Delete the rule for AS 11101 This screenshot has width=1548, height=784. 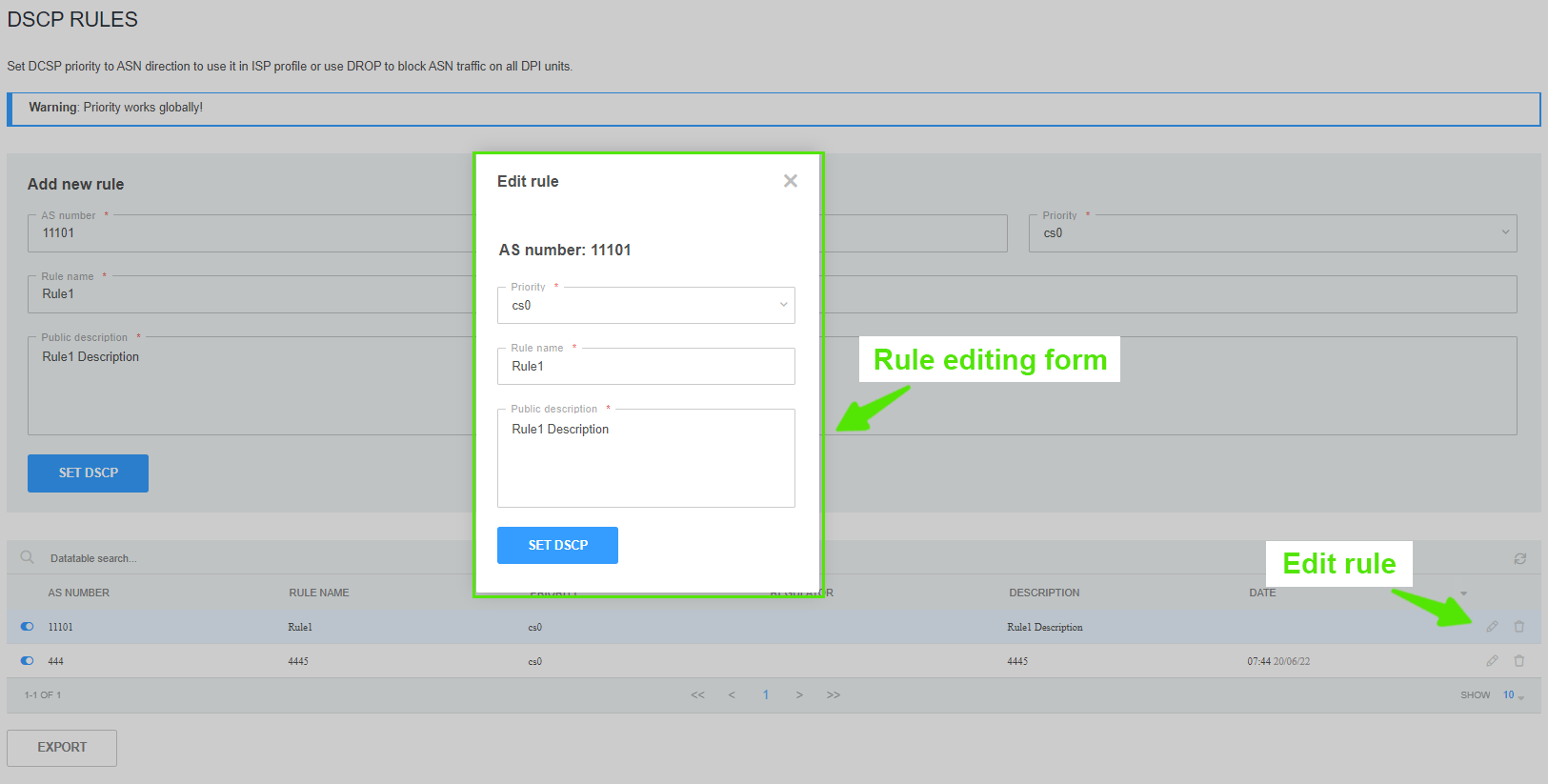pyautogui.click(x=1518, y=627)
